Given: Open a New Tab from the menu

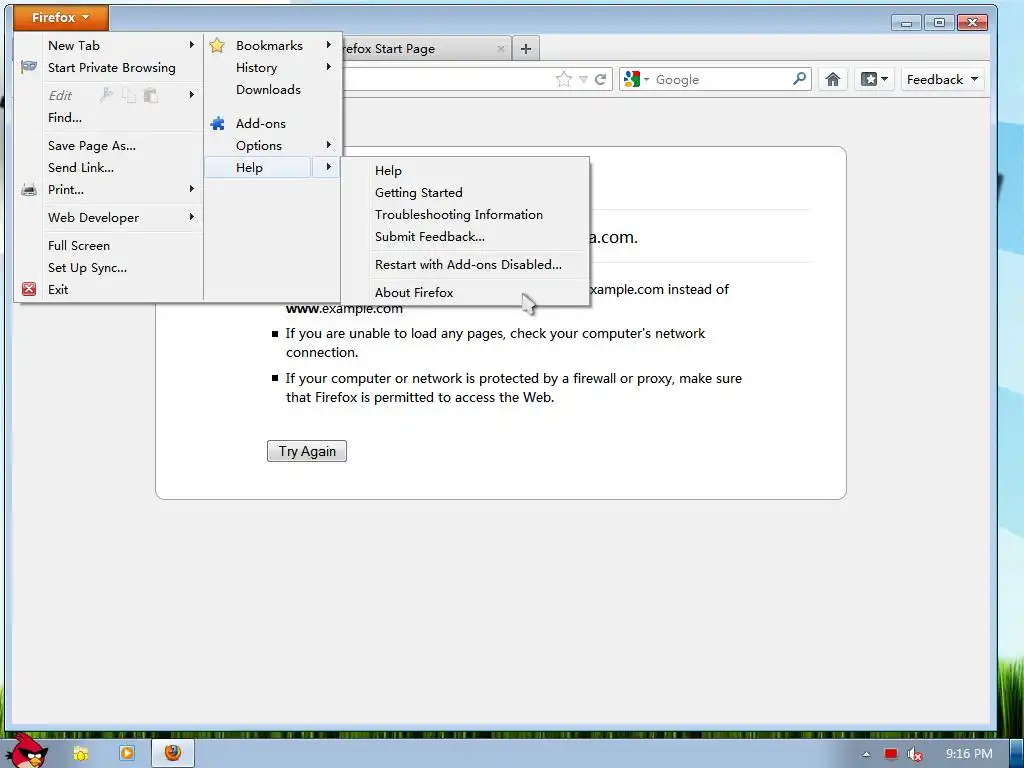Looking at the screenshot, I should point(74,45).
